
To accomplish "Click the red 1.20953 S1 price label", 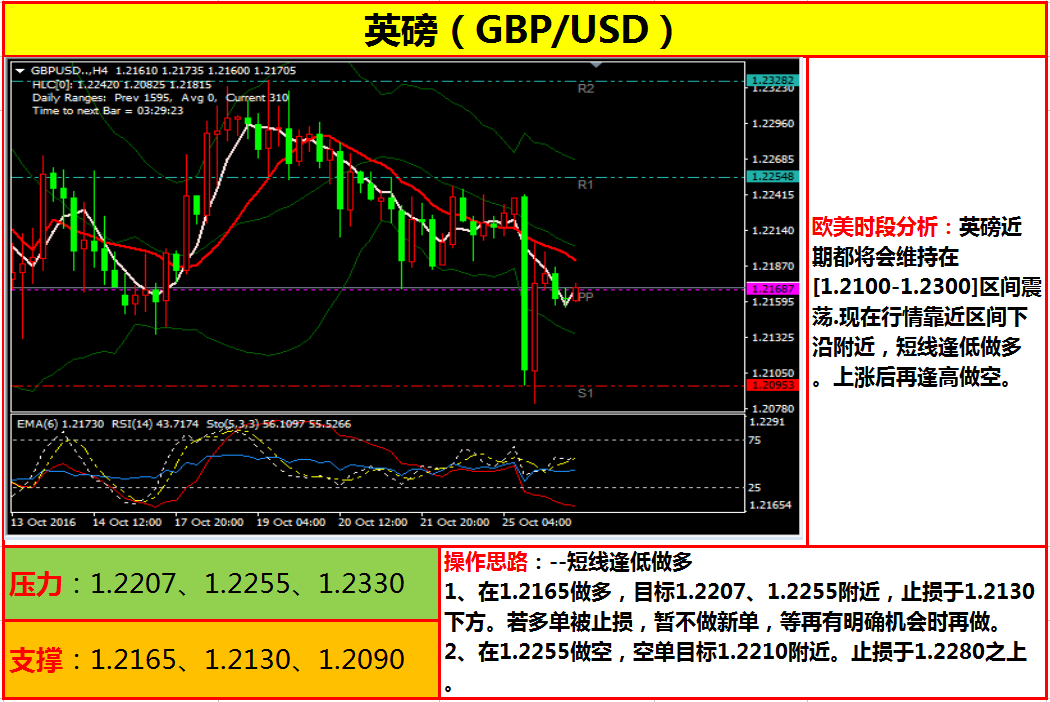I will pos(772,385).
